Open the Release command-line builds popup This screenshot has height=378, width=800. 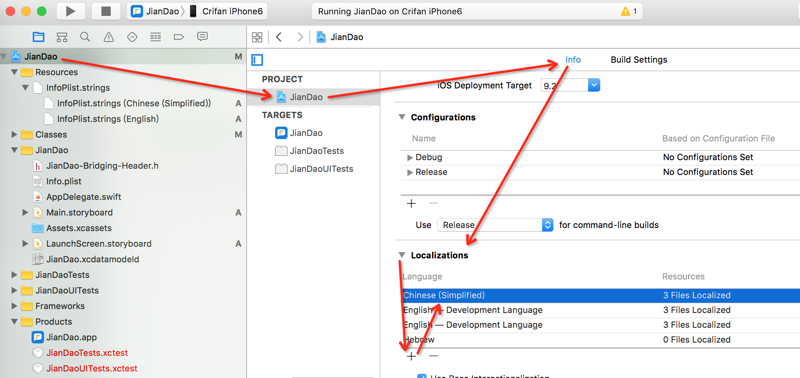[495, 225]
